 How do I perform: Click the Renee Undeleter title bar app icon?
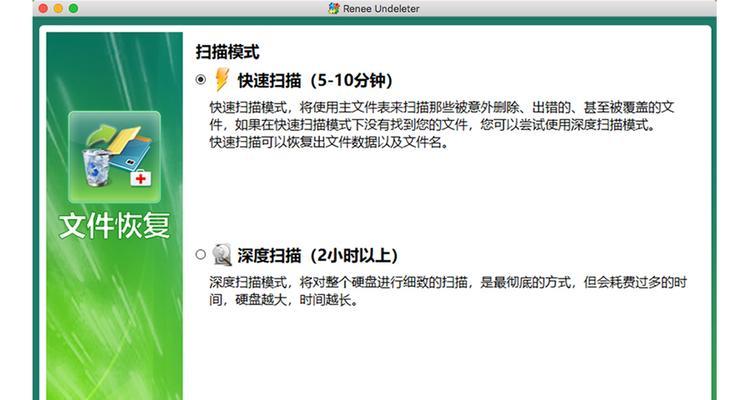click(333, 8)
